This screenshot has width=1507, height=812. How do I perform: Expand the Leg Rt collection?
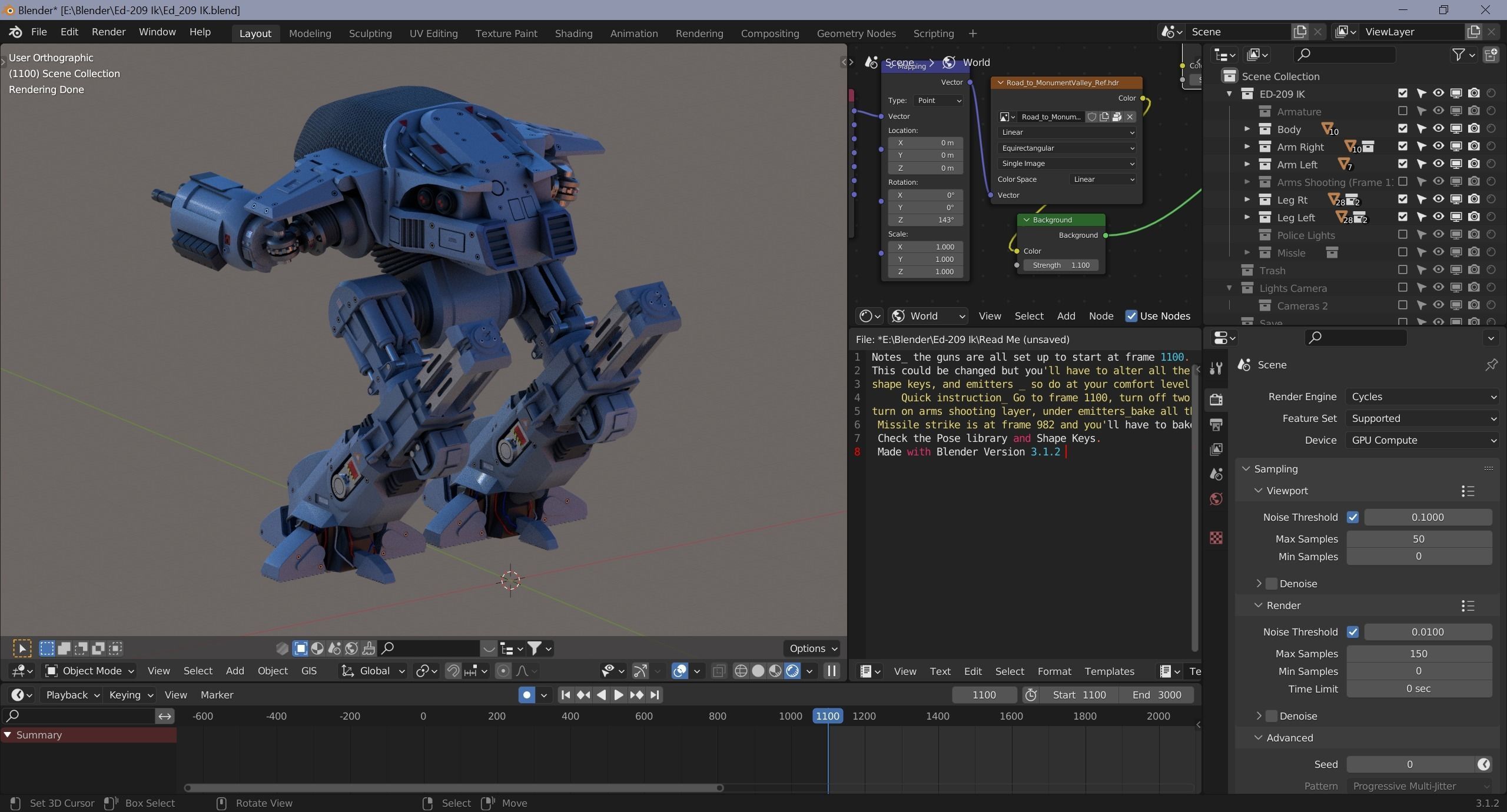pyautogui.click(x=1246, y=199)
